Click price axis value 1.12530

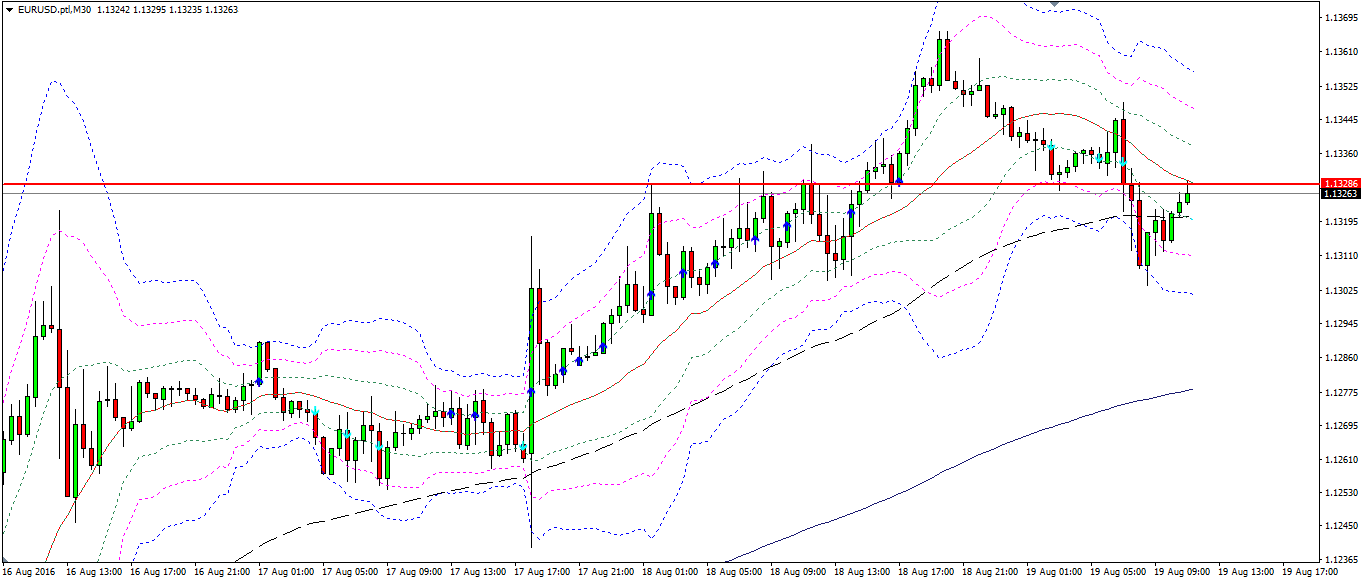[1341, 494]
